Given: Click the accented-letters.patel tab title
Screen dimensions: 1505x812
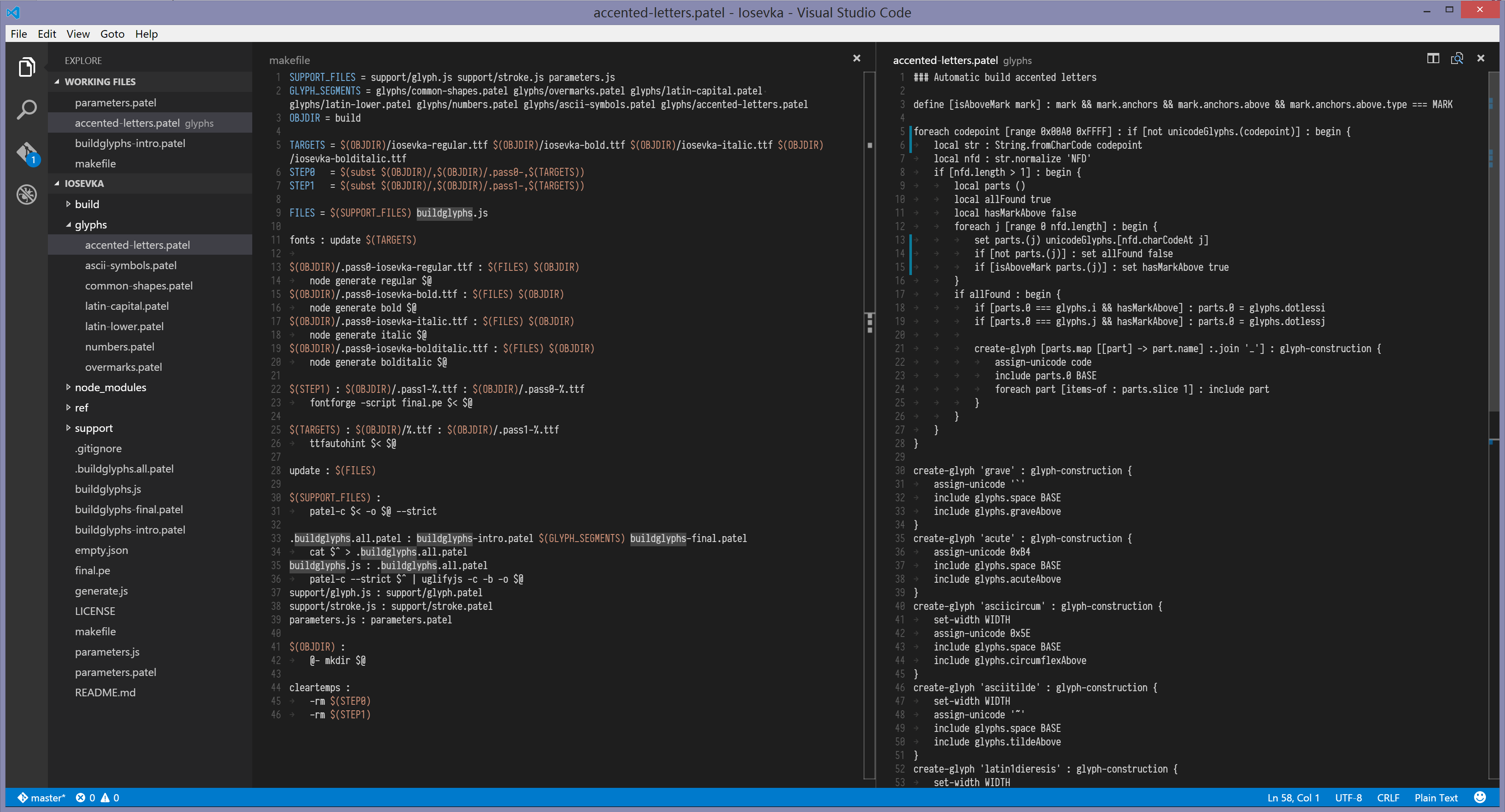Looking at the screenshot, I should pos(945,60).
